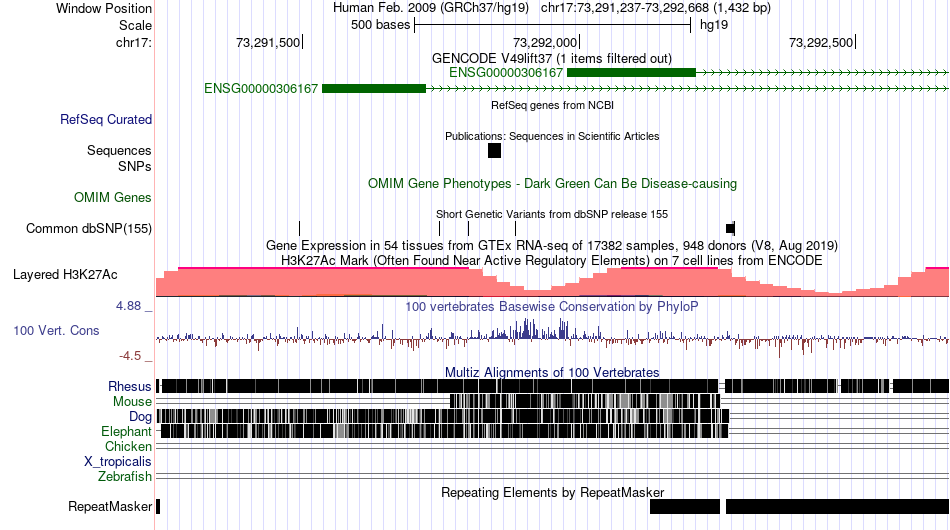The height and width of the screenshot is (530, 950).
Task: Click the lower ENSG00000306167 gene name label
Action: tap(261, 88)
